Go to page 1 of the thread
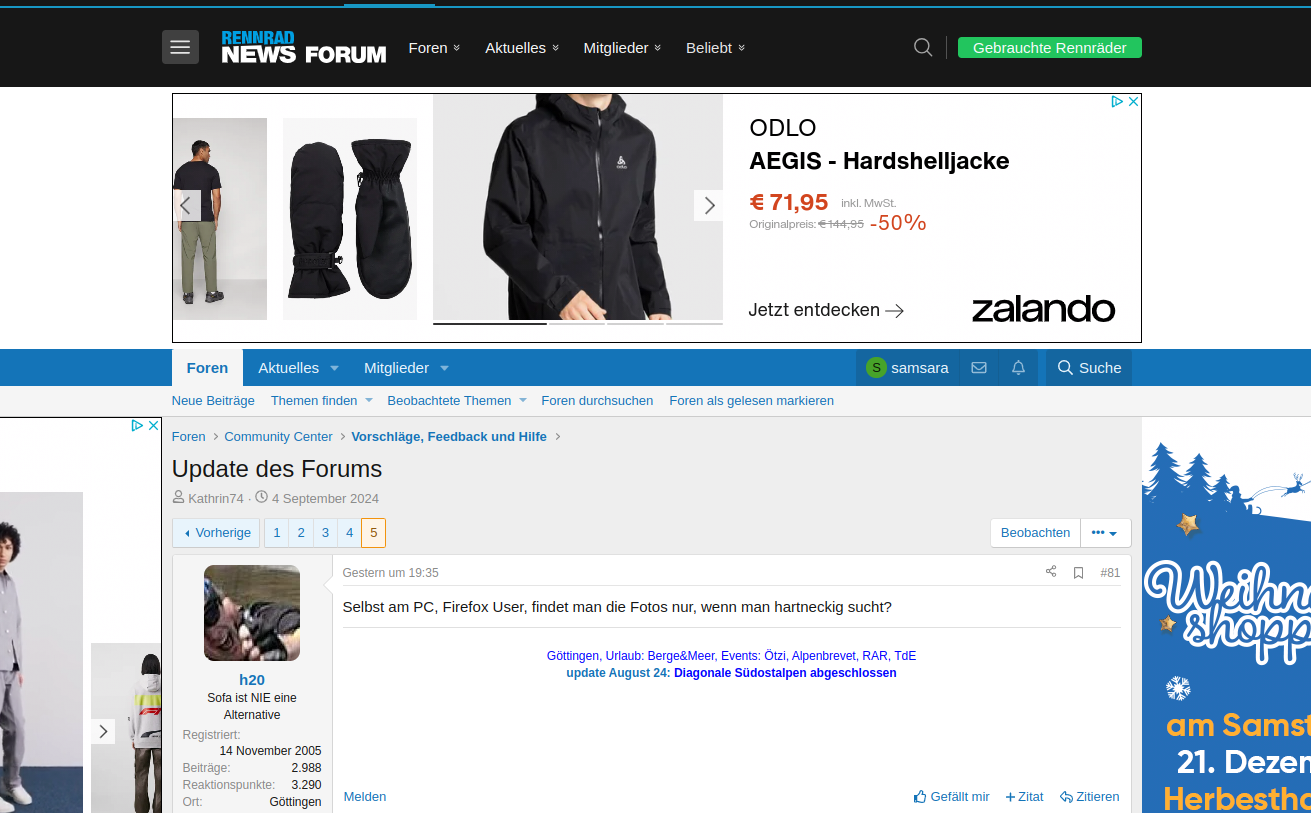The image size is (1311, 813). [277, 533]
